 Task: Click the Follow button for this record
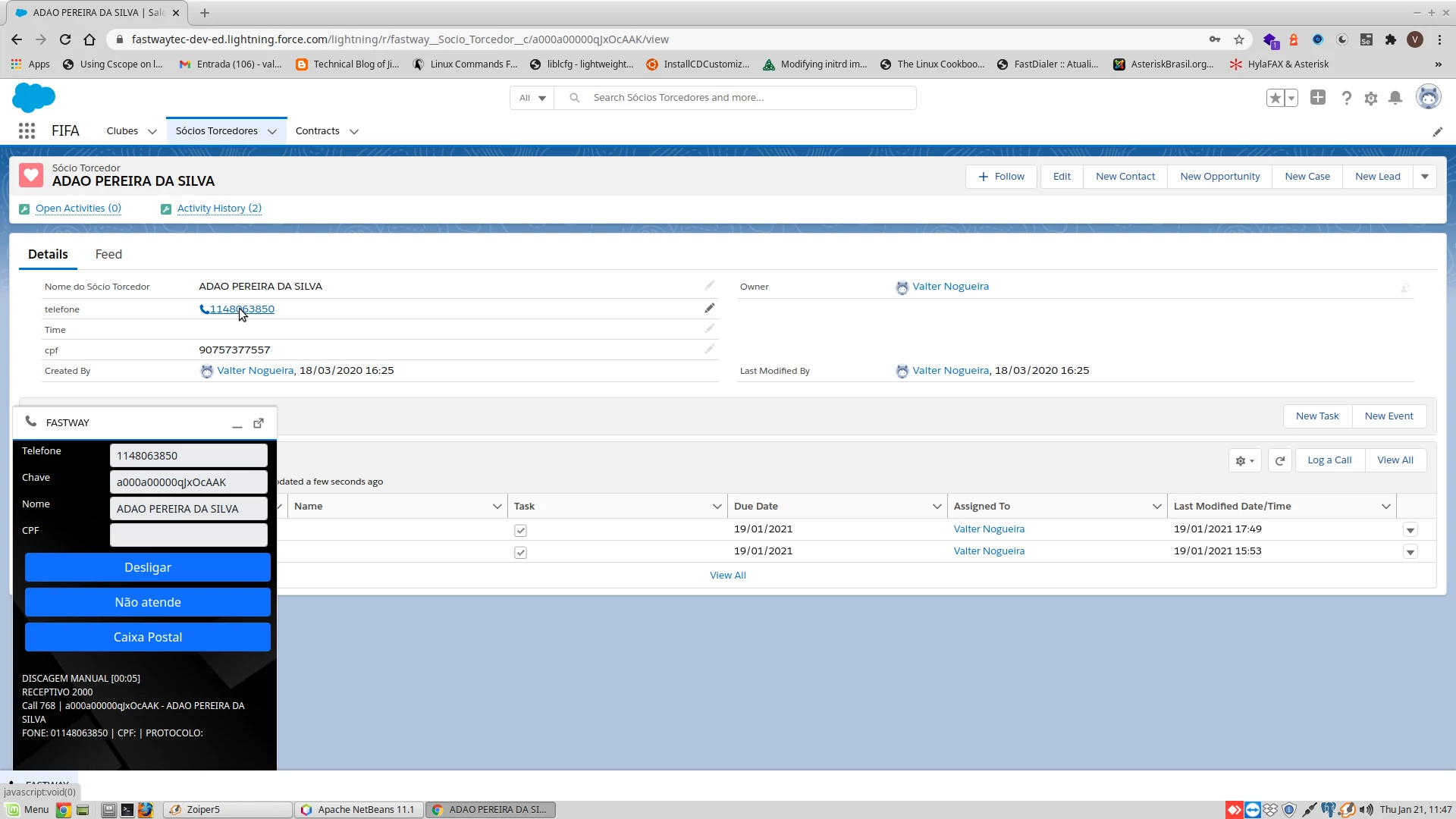(1003, 176)
